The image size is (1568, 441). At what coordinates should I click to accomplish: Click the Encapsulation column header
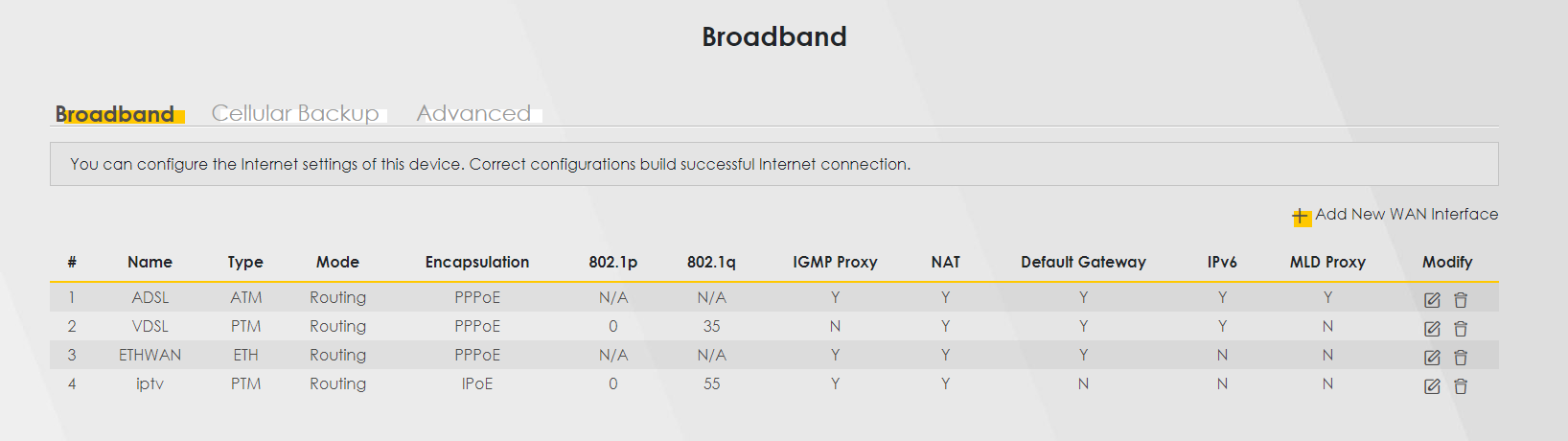(477, 262)
